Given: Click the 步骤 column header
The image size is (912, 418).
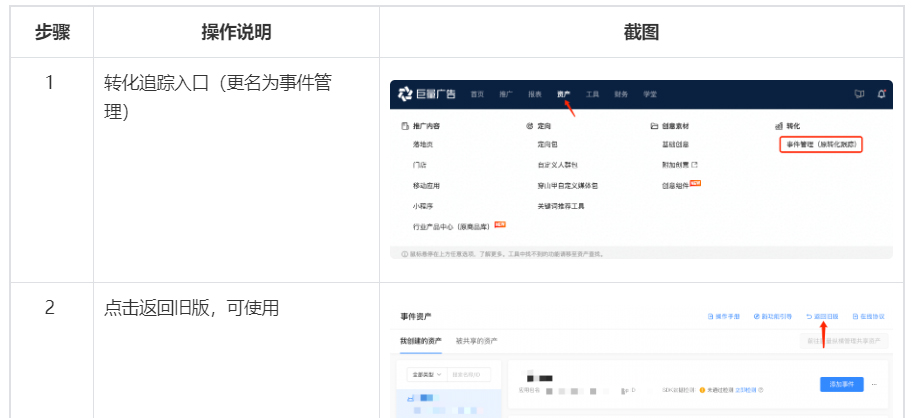Looking at the screenshot, I should tap(52, 32).
